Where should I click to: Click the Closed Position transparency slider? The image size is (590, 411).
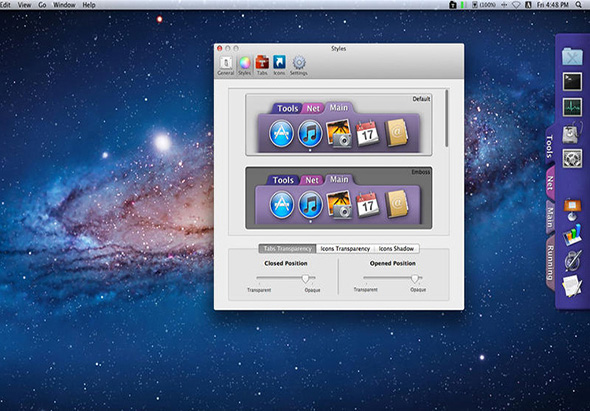pos(286,279)
